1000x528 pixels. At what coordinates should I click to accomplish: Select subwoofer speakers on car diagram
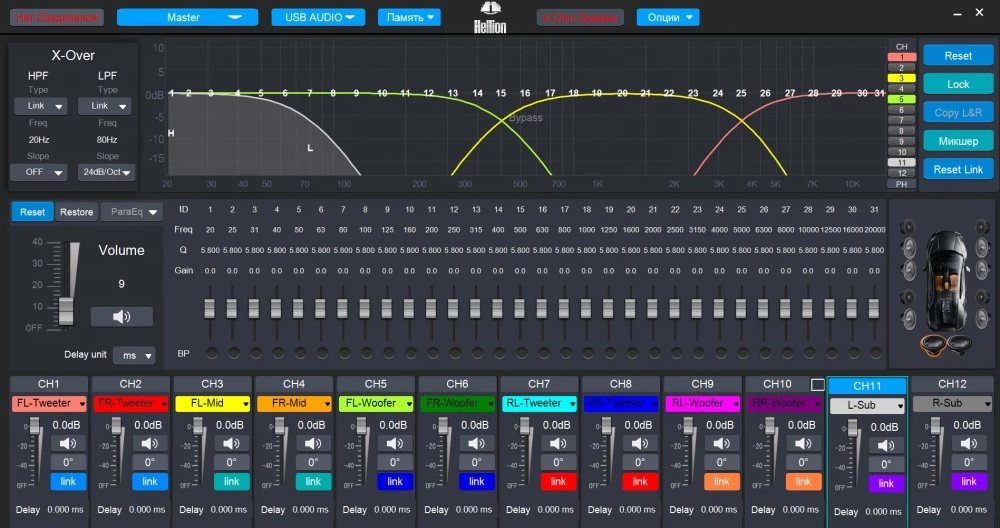tap(946, 344)
